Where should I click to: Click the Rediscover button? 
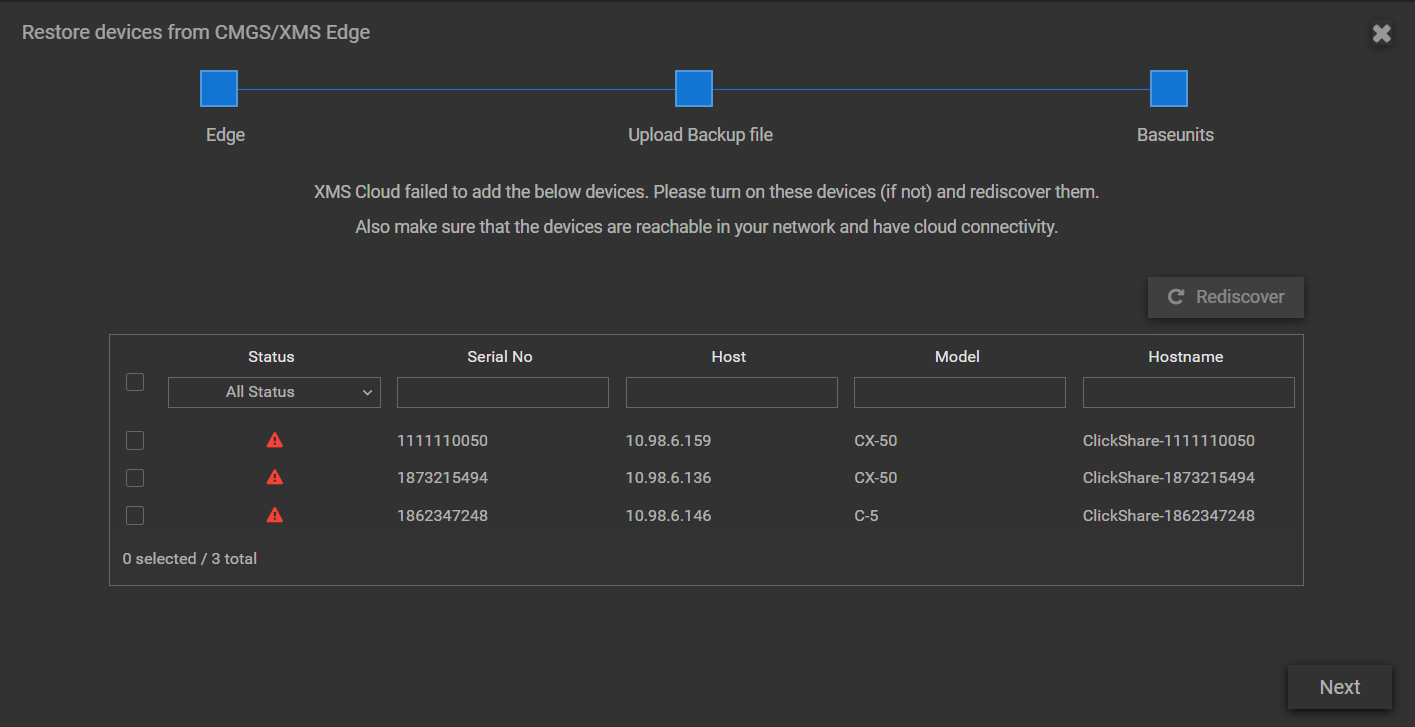(1226, 297)
